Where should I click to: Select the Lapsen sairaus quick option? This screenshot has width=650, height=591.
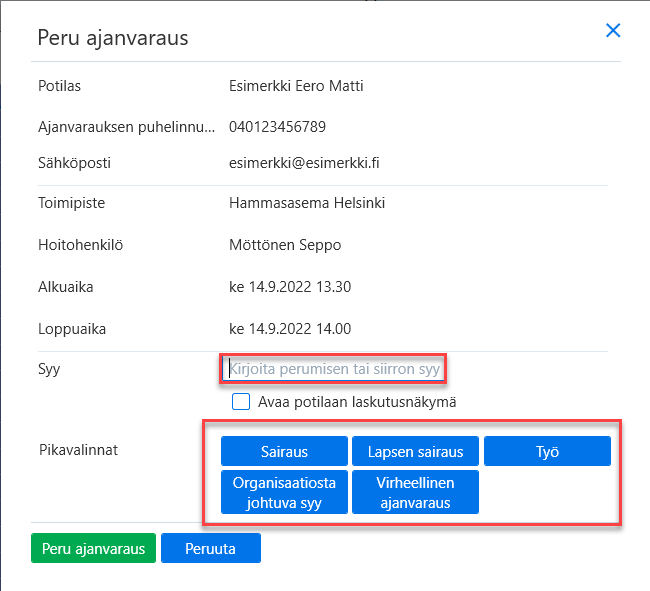click(415, 451)
